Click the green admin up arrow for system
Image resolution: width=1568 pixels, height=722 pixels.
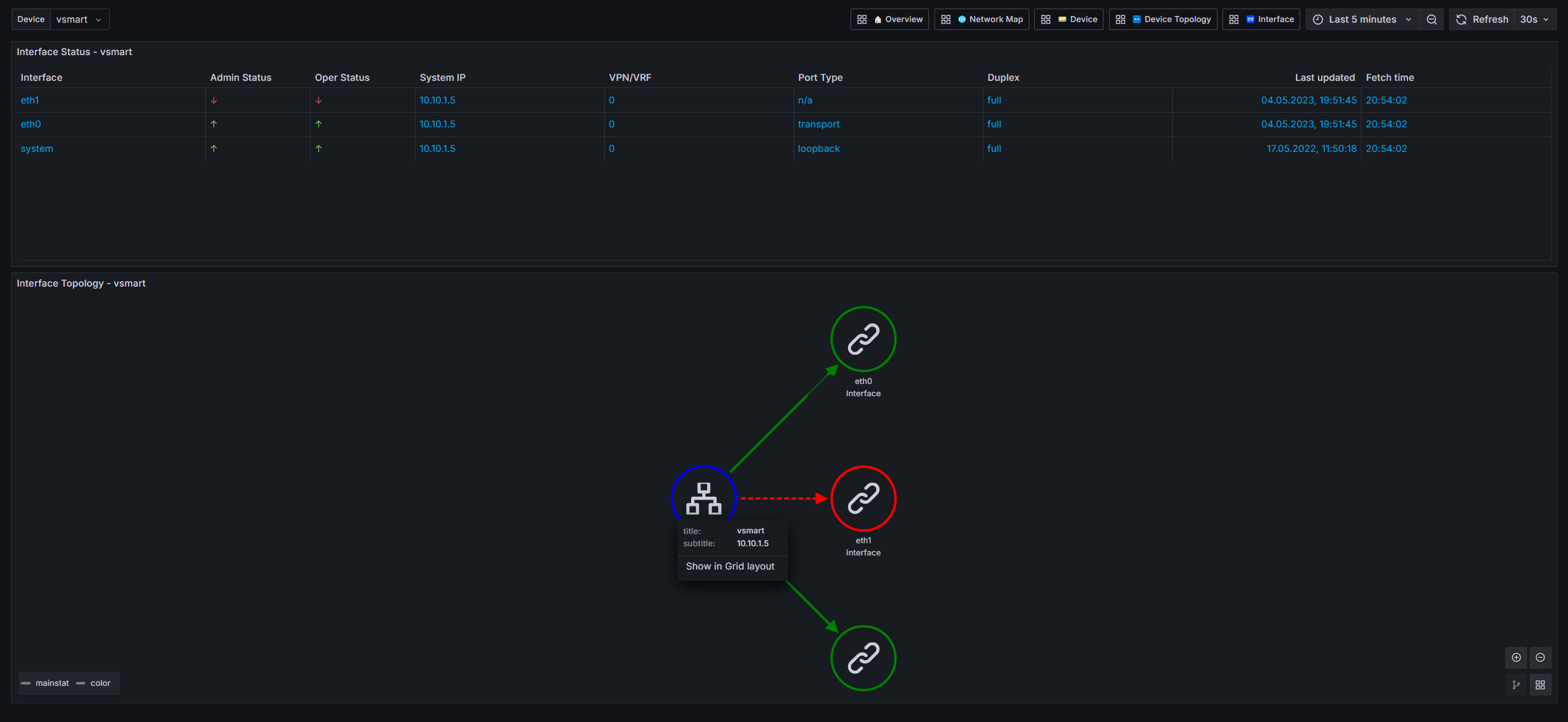[214, 149]
